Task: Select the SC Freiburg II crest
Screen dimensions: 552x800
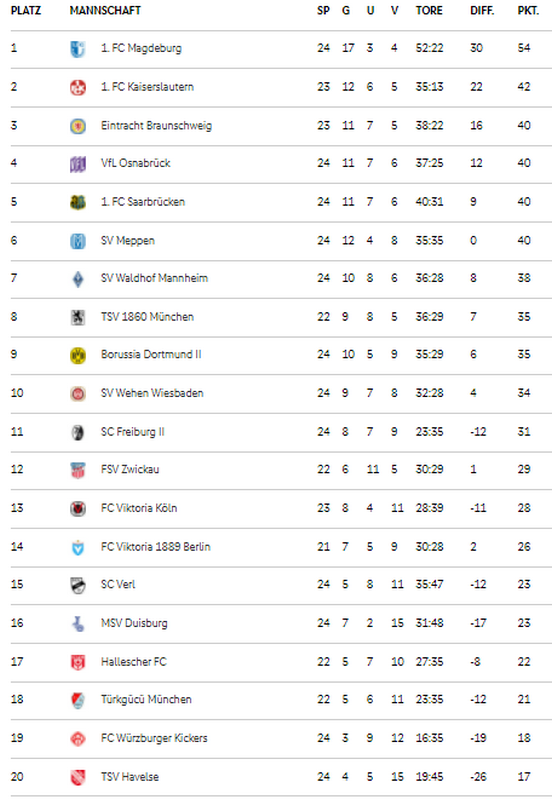Action: tap(78, 432)
